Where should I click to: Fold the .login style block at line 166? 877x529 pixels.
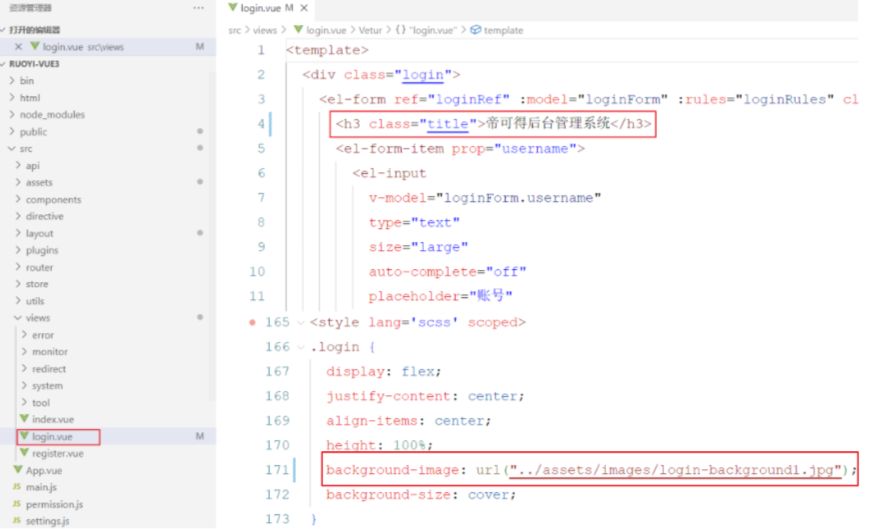(x=299, y=347)
